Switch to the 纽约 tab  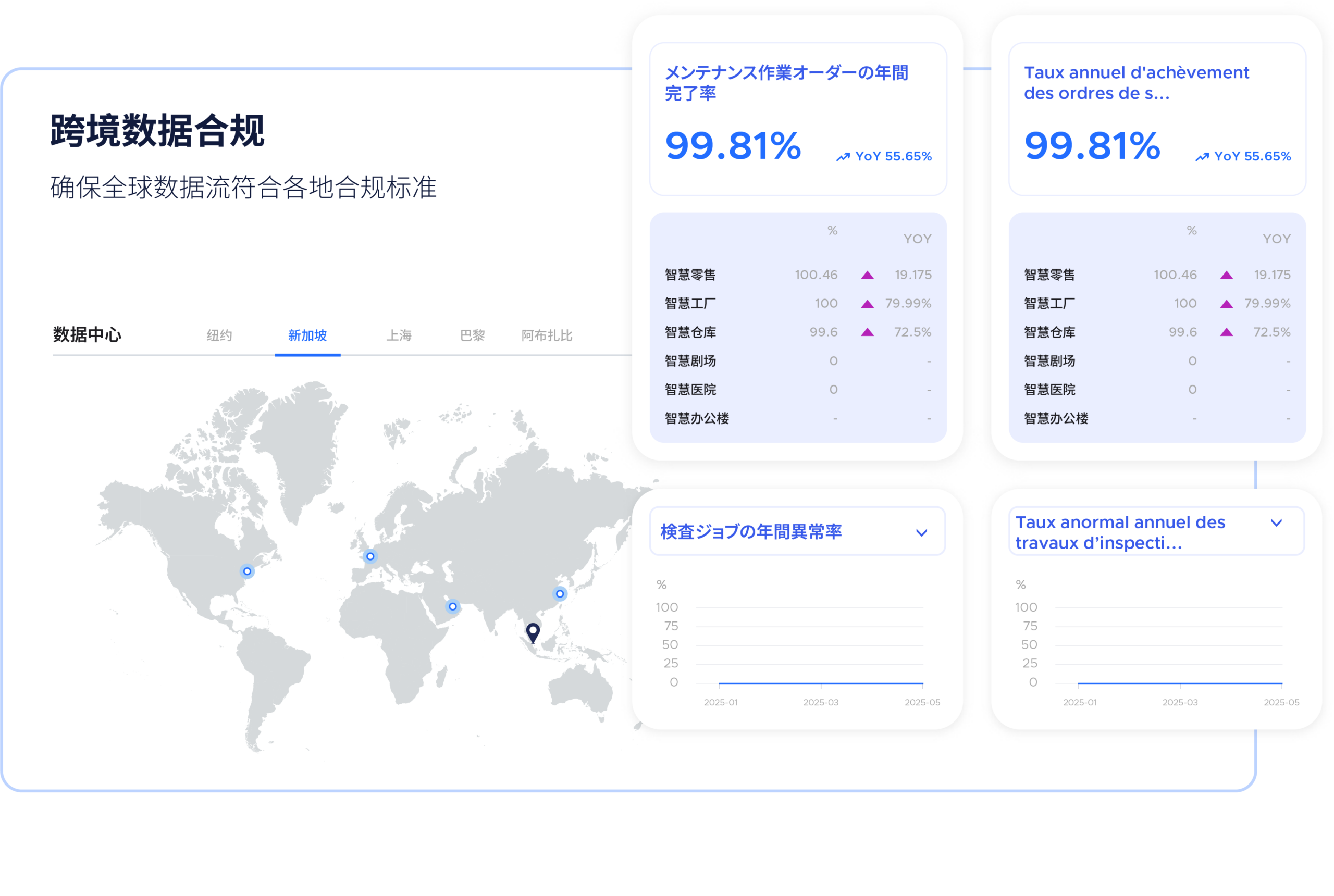[x=219, y=335]
